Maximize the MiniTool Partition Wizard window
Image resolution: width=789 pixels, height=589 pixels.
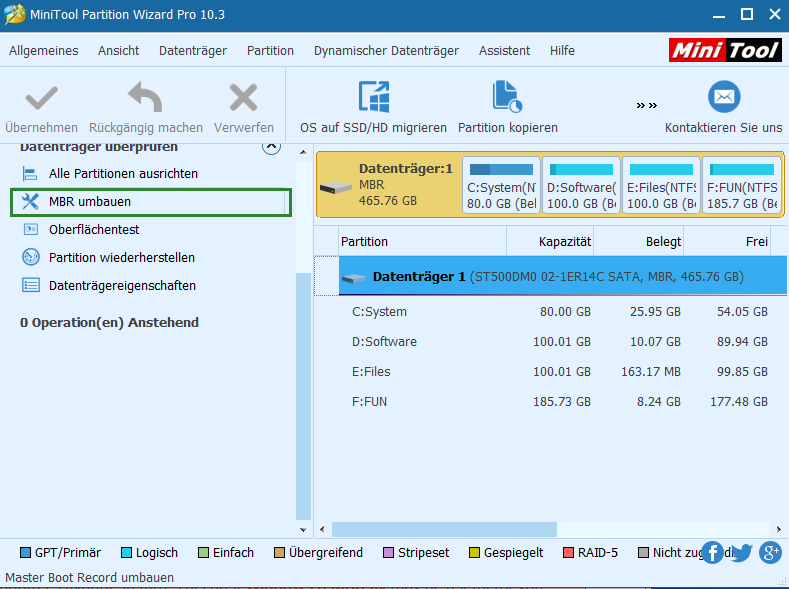click(747, 14)
